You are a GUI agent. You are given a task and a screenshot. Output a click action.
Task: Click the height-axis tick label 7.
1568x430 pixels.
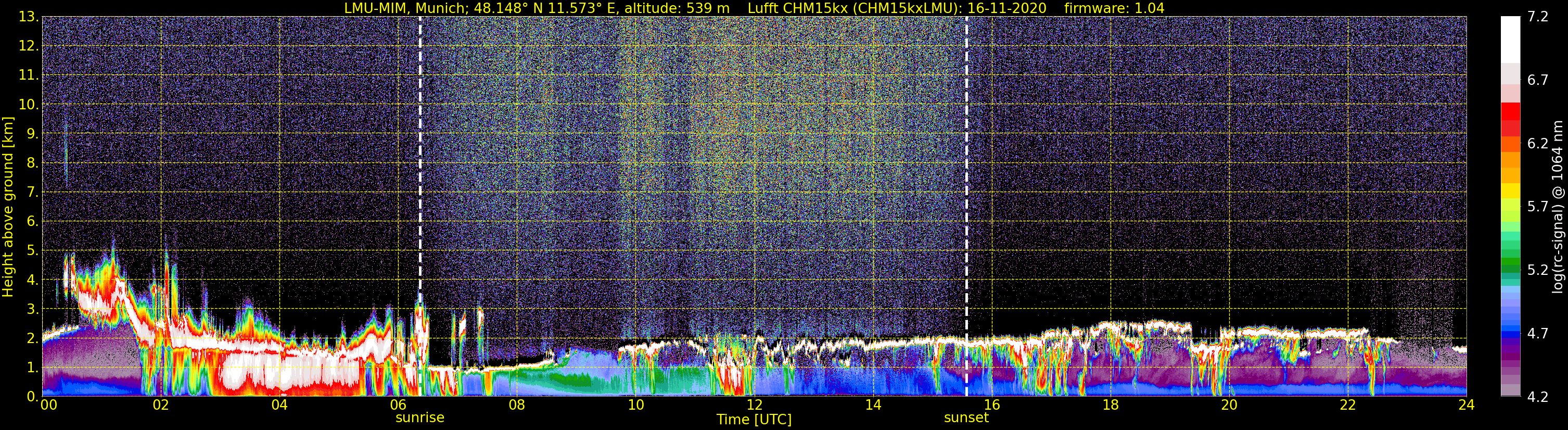point(32,193)
